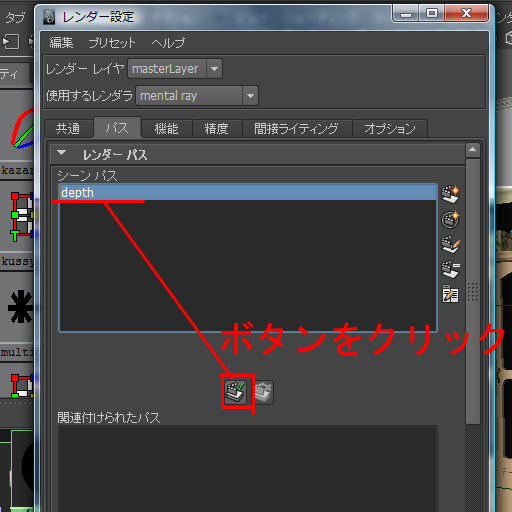Select the depth pass in scene passes list

pyautogui.click(x=247, y=193)
